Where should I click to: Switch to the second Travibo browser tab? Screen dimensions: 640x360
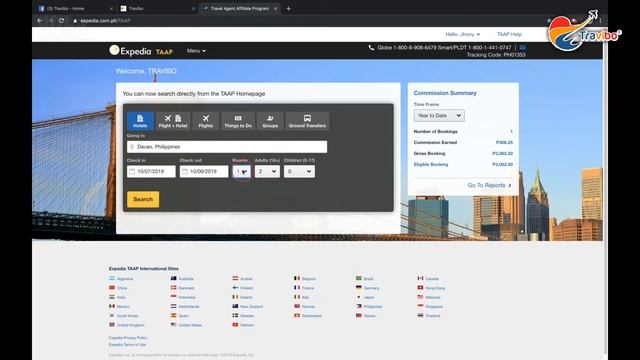click(x=157, y=8)
